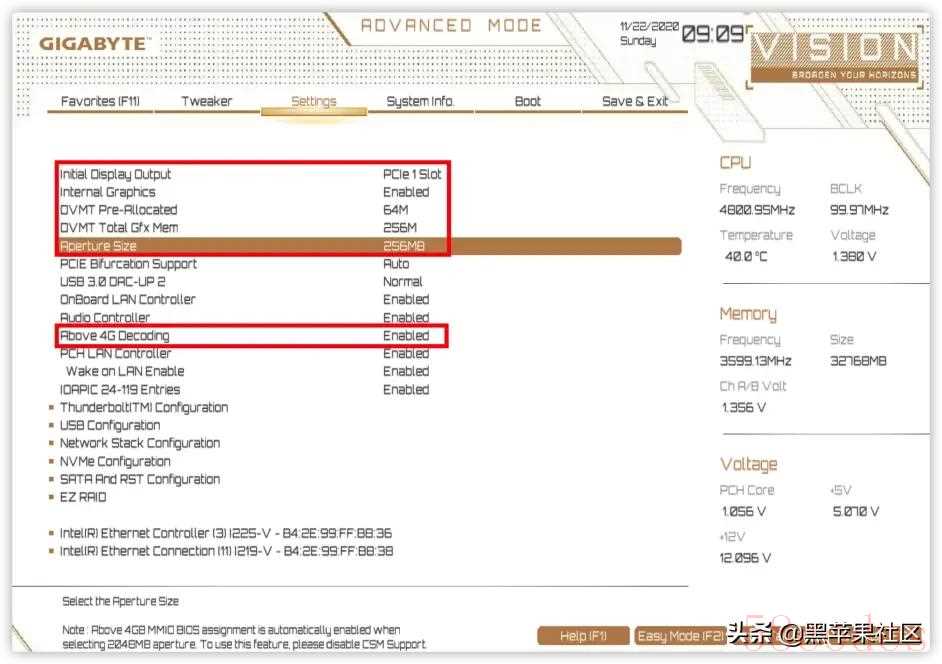Select the Settings tab
The width and height of the screenshot is (942, 664).
(x=314, y=101)
